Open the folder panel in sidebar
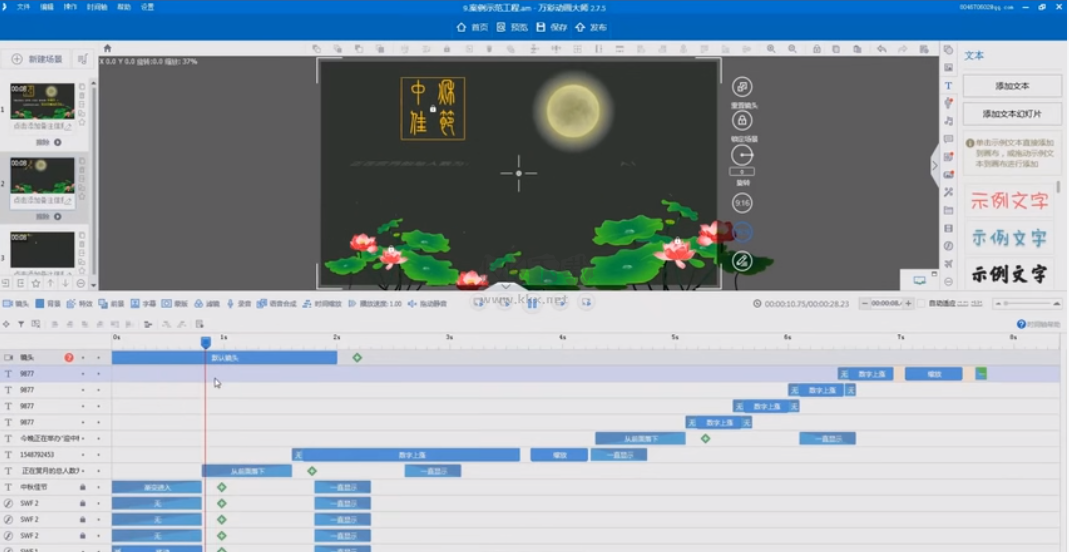 tap(948, 211)
